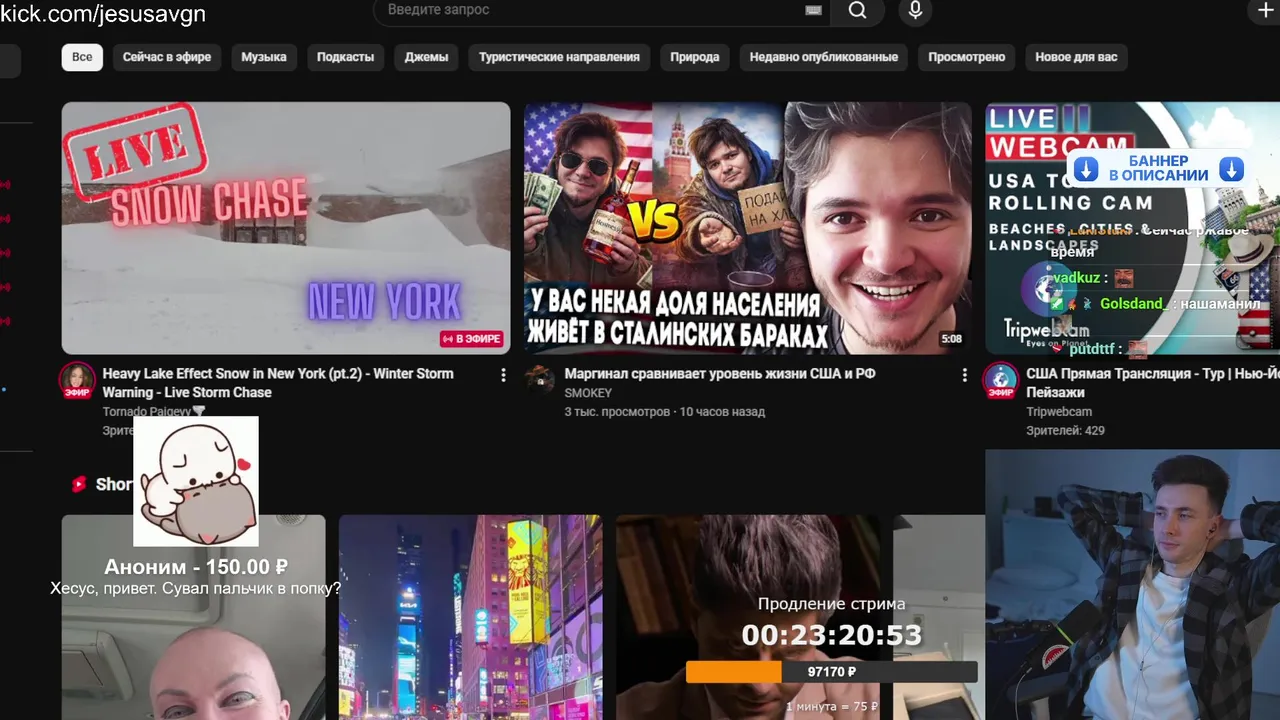
Task: Select the Сейчас в эфире filter chip
Action: 167,57
